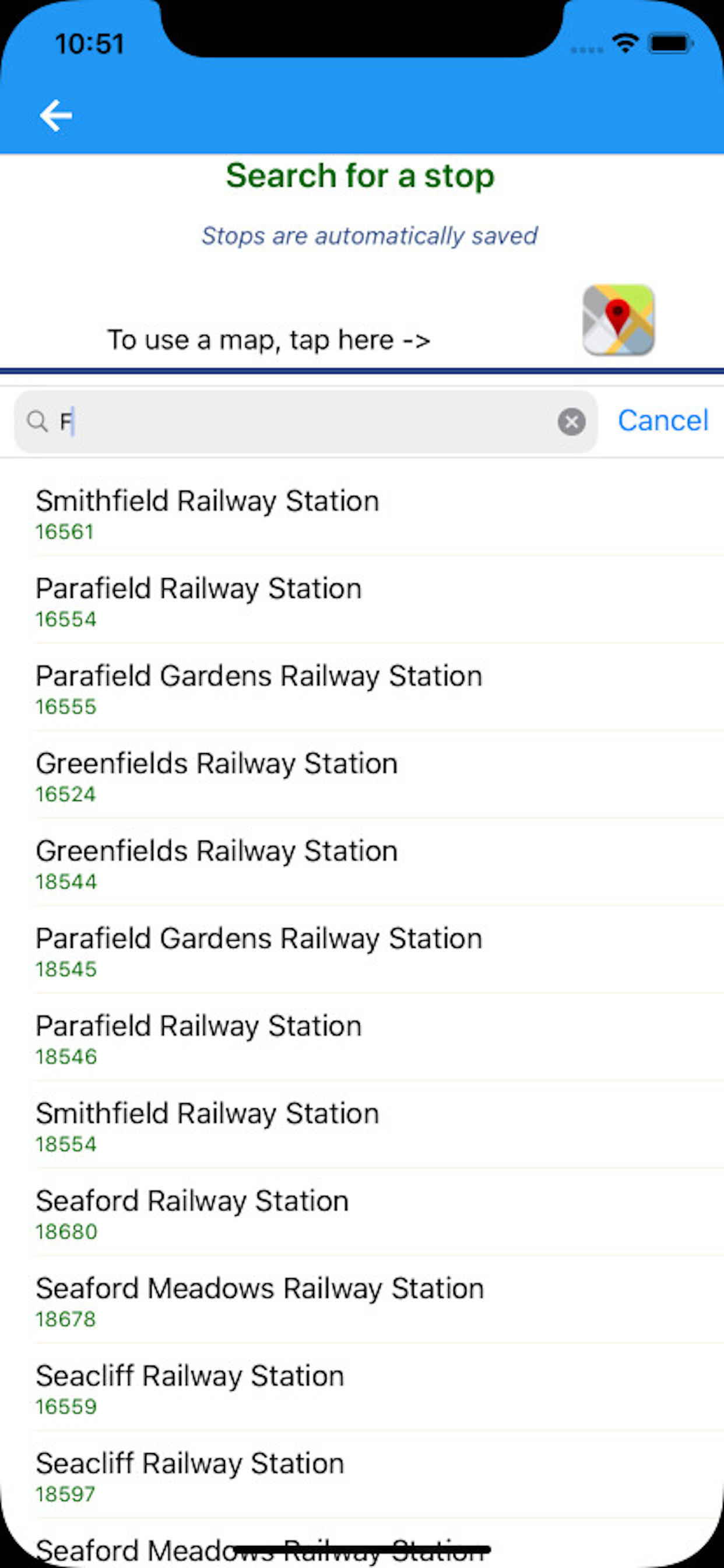Cancel the stop search

point(663,421)
